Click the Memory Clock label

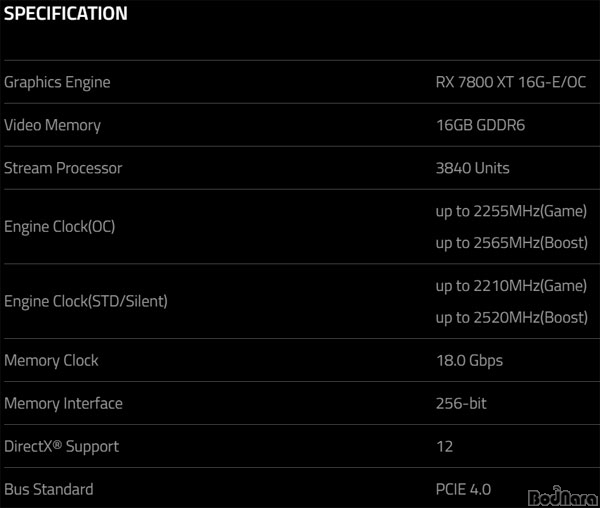pyautogui.click(x=51, y=360)
